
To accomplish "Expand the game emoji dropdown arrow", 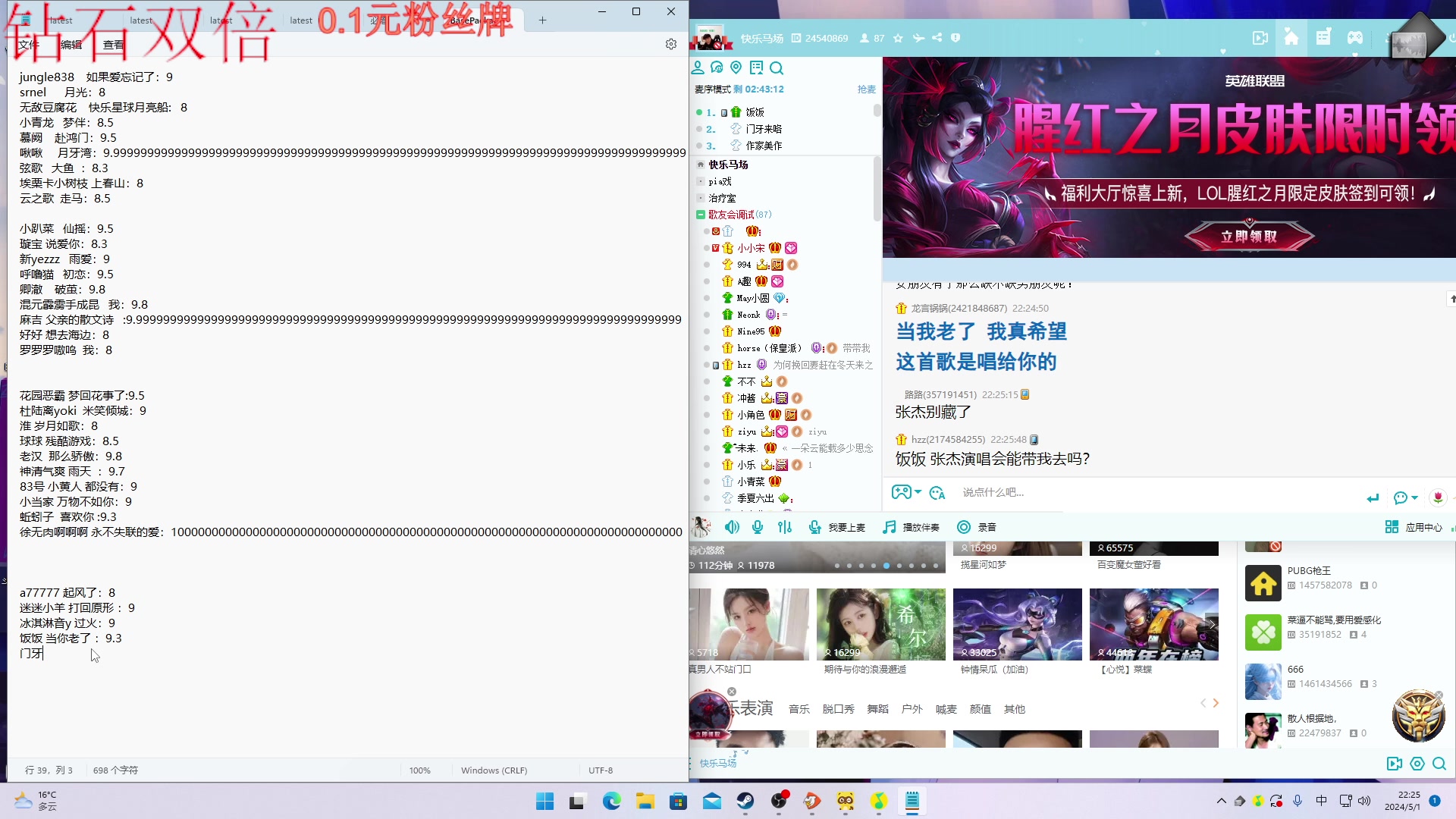I will tap(918, 492).
